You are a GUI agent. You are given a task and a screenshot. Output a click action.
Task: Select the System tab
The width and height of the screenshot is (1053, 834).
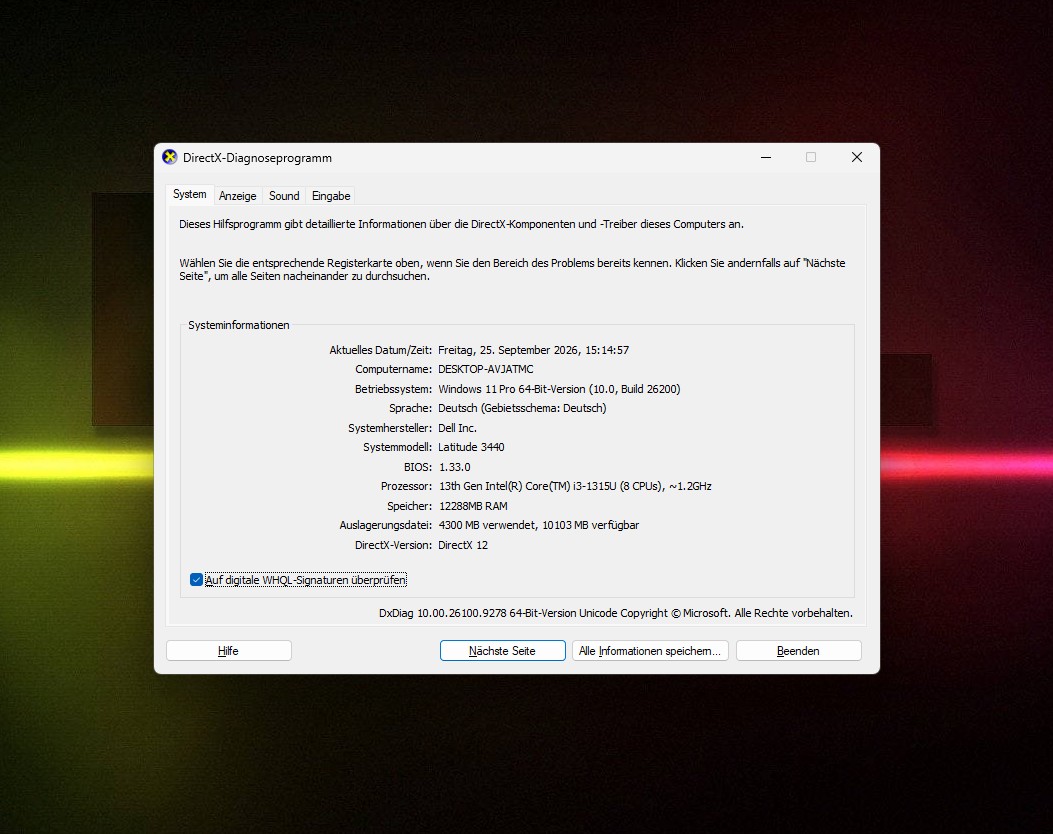tap(189, 194)
